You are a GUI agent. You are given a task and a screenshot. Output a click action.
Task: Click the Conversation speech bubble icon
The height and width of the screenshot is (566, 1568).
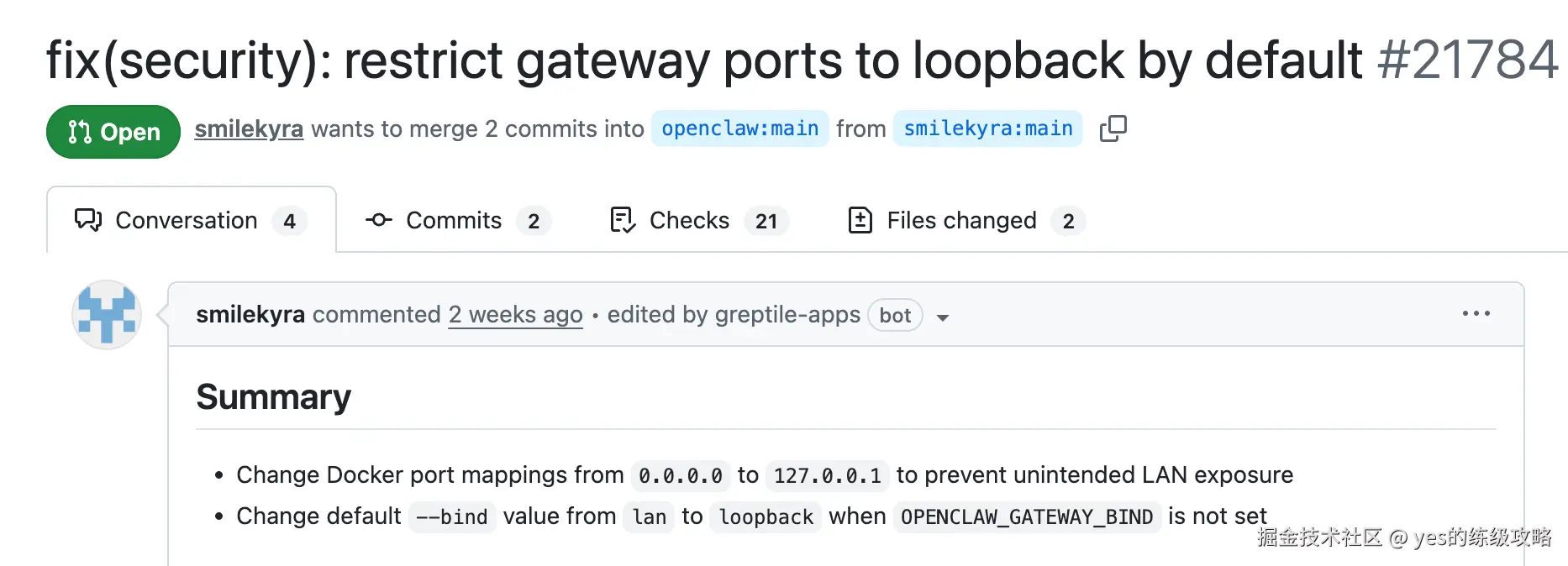click(88, 220)
